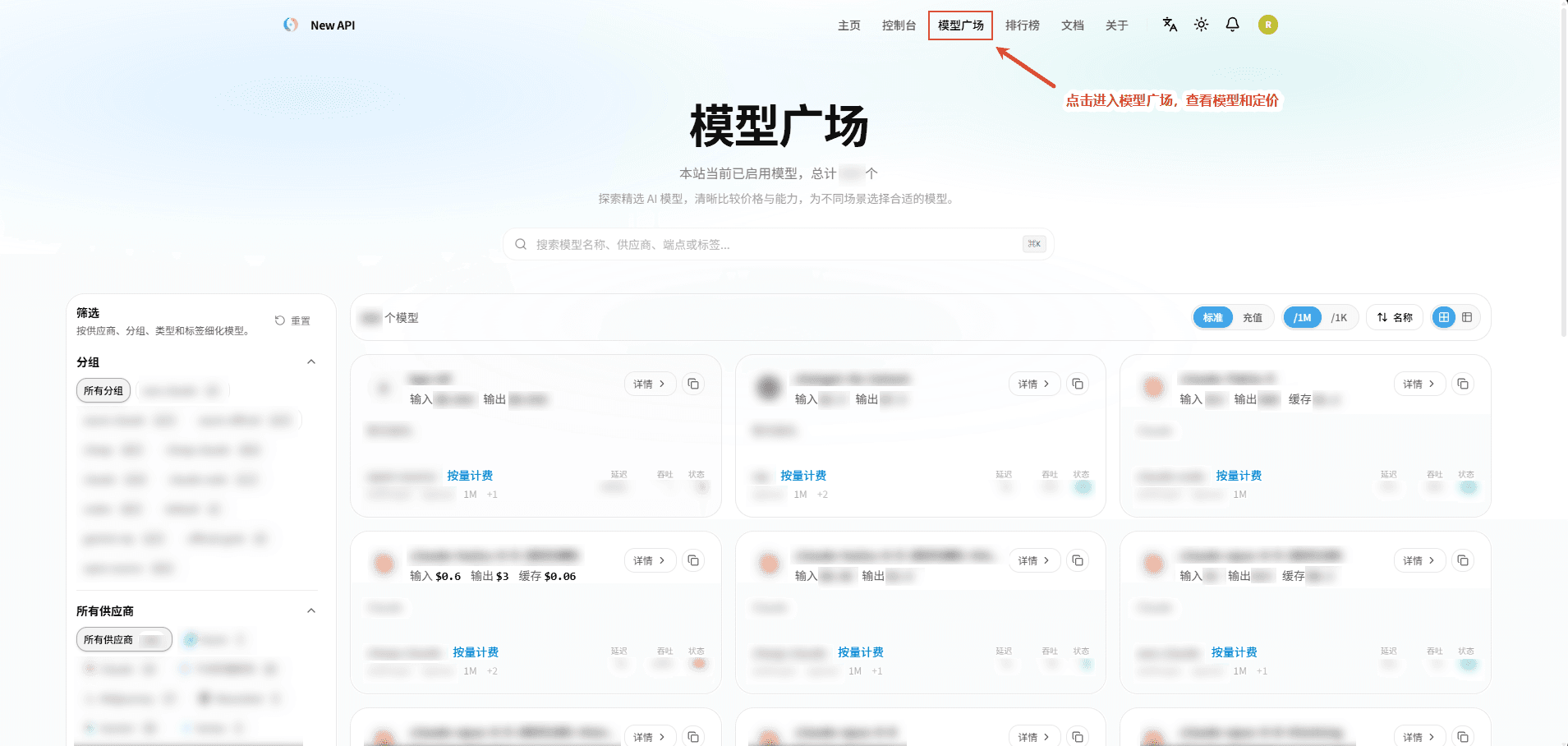Go to the 主页 nav item
1568x746 pixels.
coord(849,25)
